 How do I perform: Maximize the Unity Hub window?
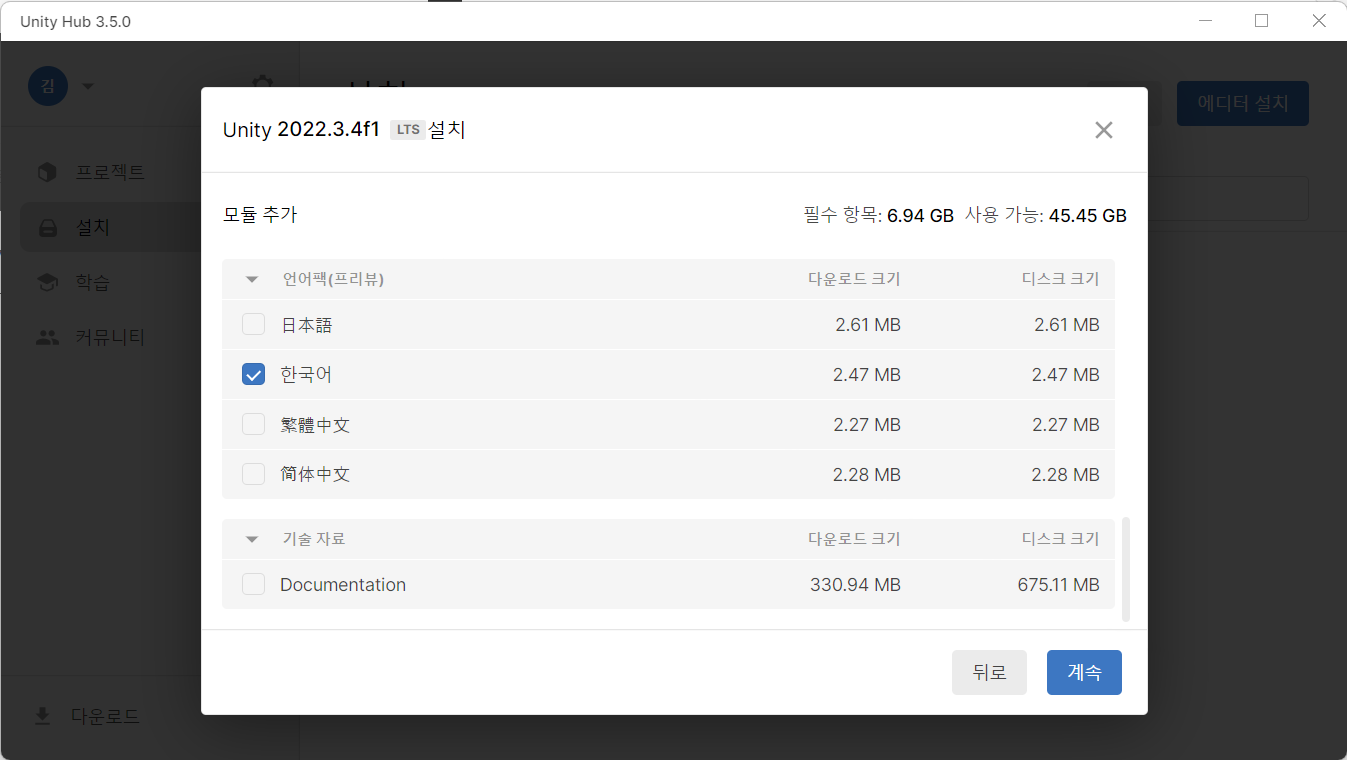[x=1261, y=21]
